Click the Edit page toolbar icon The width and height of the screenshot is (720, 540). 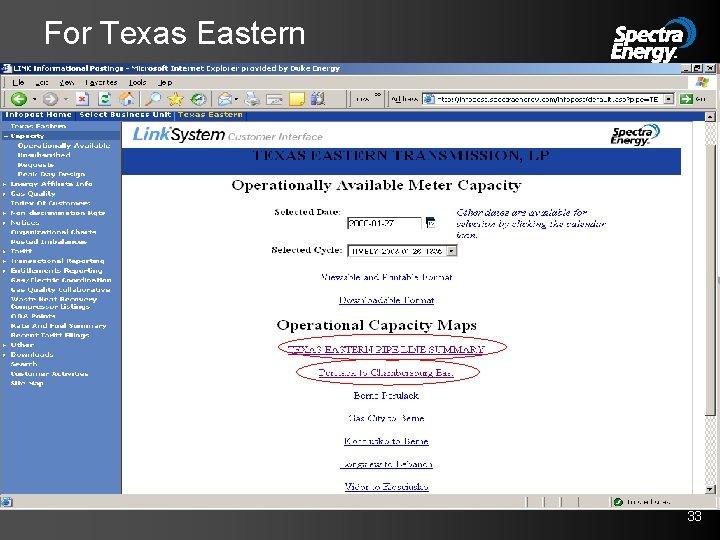(x=274, y=99)
